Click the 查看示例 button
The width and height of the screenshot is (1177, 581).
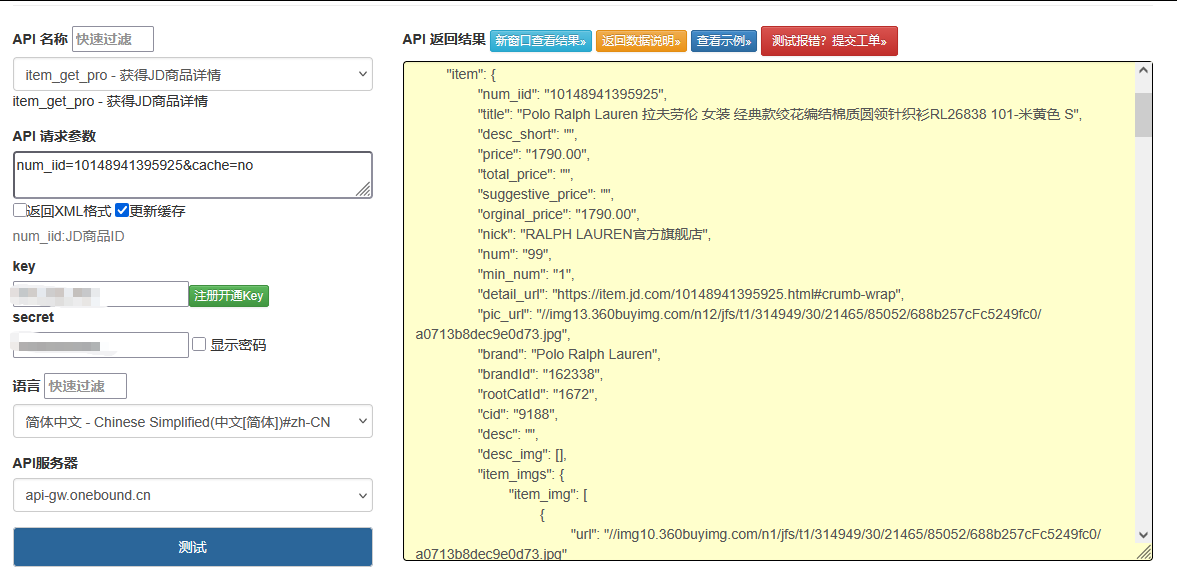(x=723, y=43)
